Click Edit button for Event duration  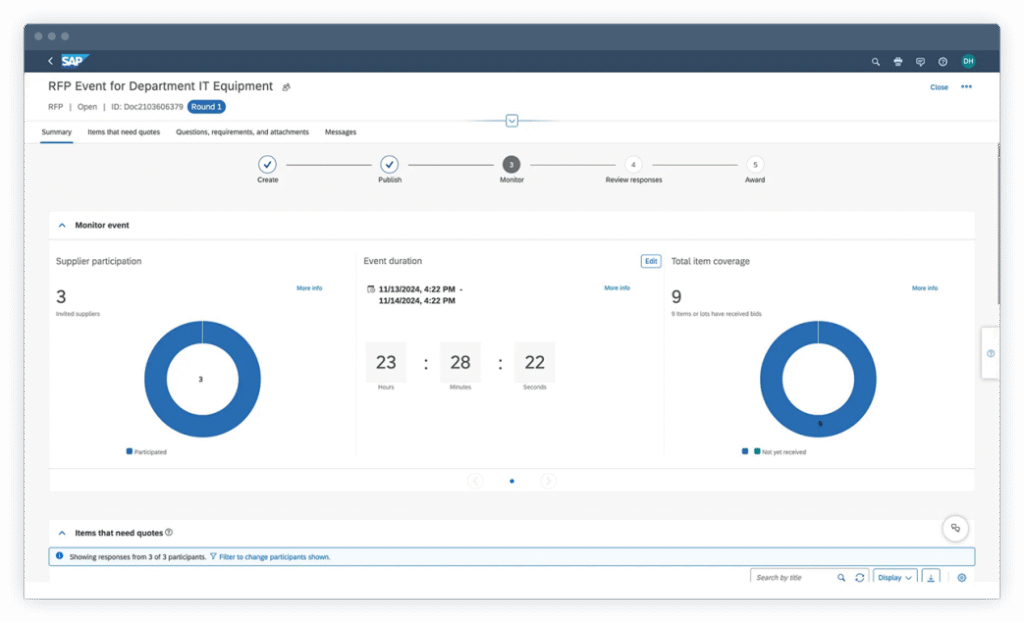651,261
